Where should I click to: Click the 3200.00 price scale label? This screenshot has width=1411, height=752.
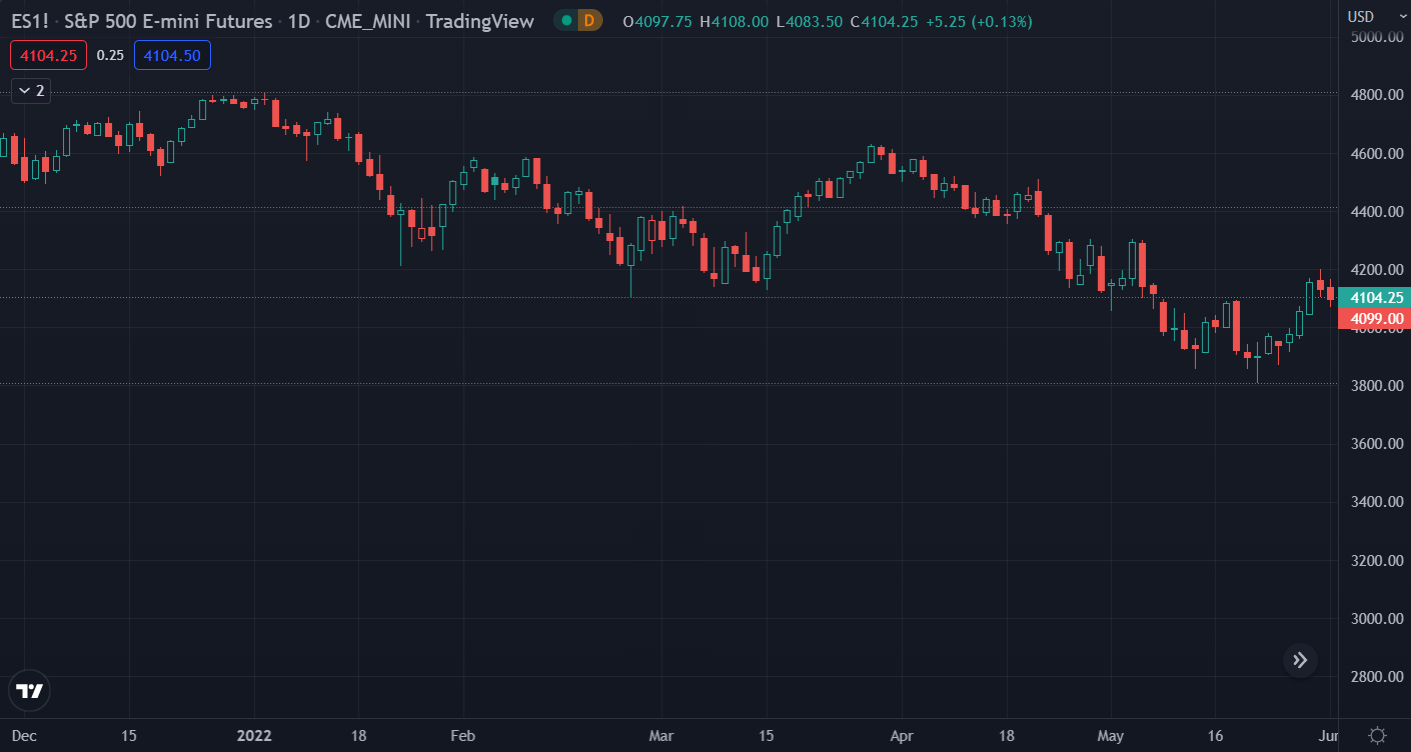click(1376, 561)
